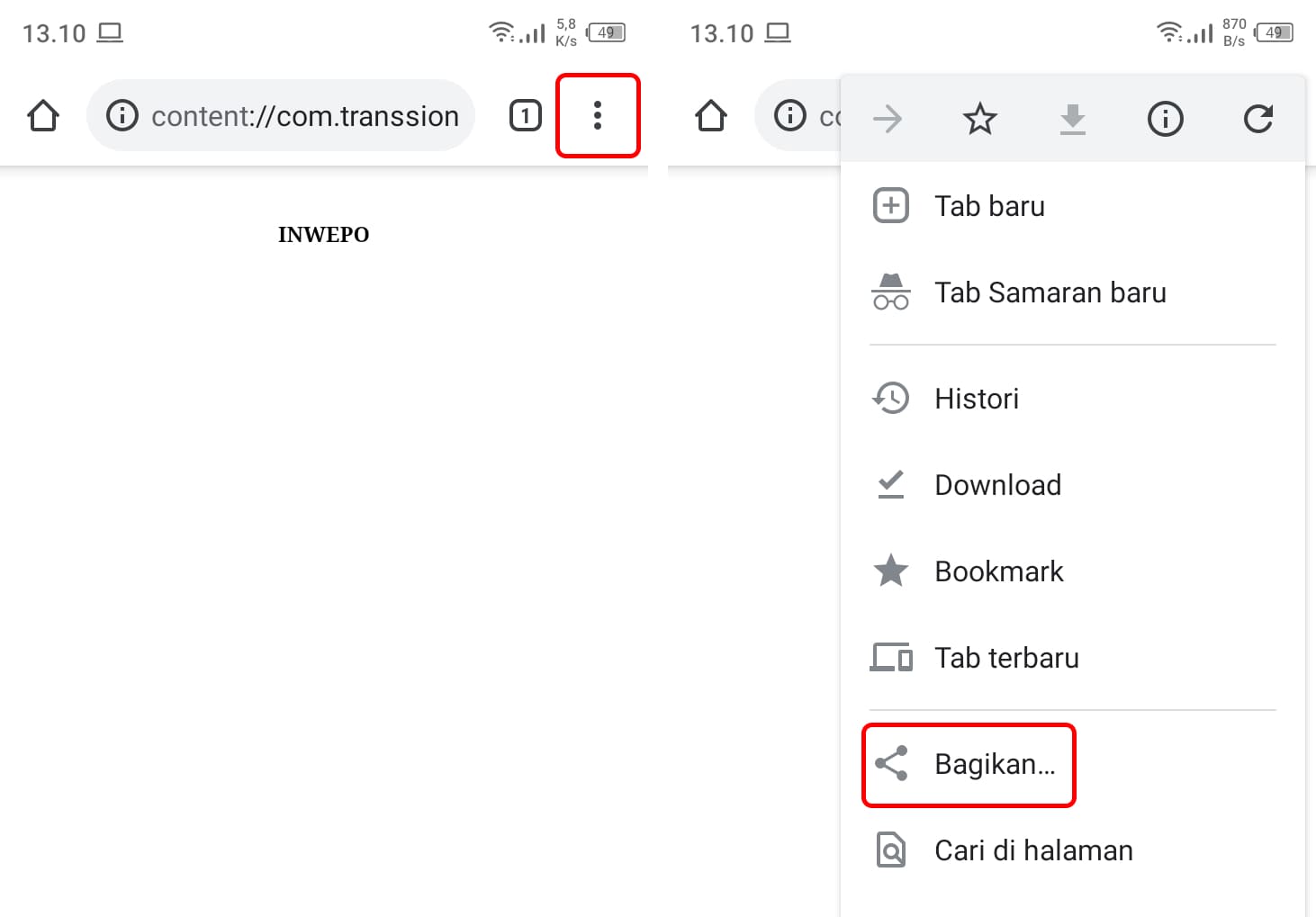Tap the Home icon beside the address bar
This screenshot has height=917, width=1316.
[x=42, y=115]
